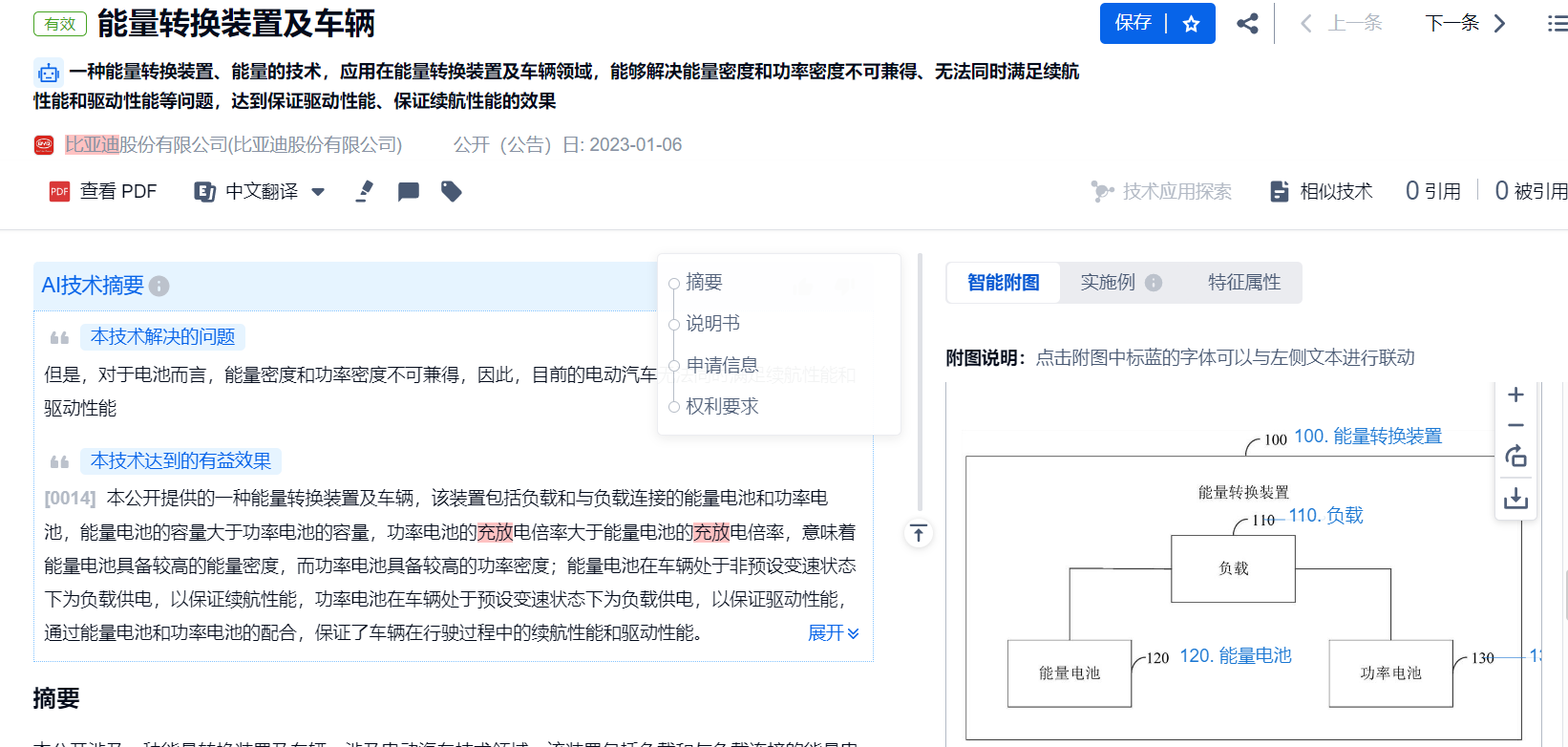
Task: Click the paragraph number [0014]
Action: tap(70, 499)
